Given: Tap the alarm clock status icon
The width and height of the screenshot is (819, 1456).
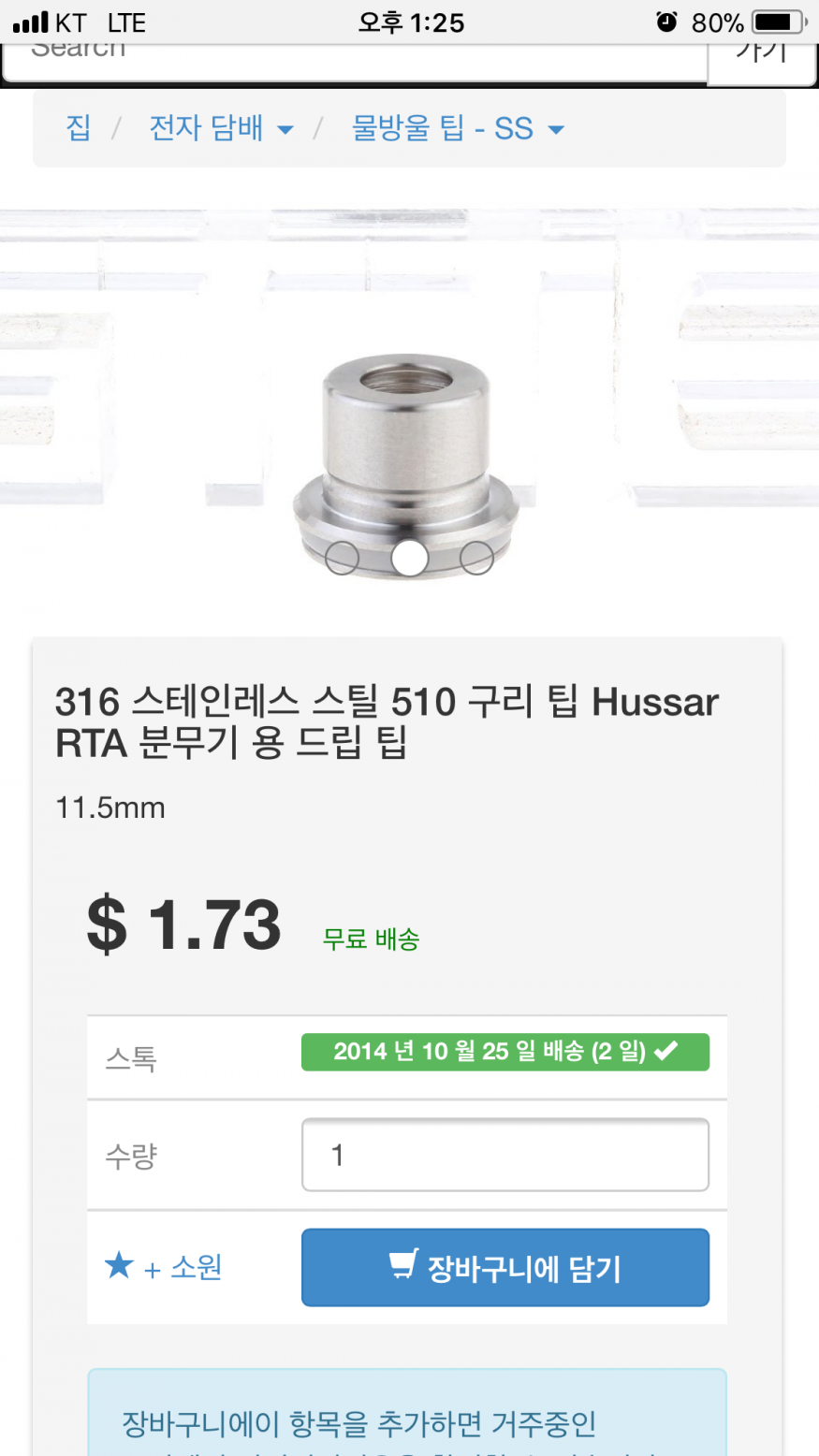Looking at the screenshot, I should pos(666,22).
